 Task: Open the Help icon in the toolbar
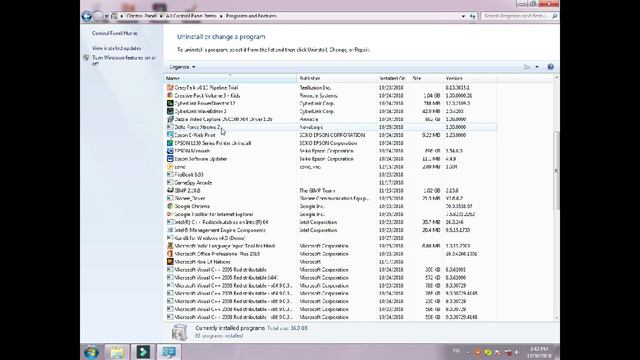[550, 67]
